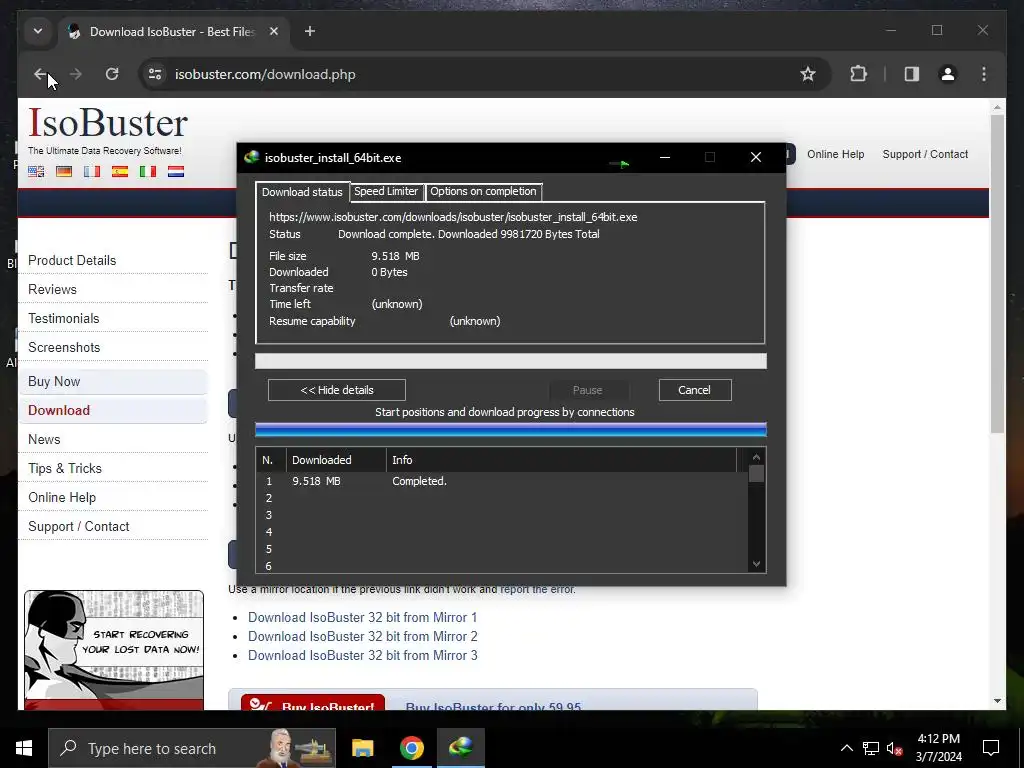Click the taskbar search box

pos(192,748)
